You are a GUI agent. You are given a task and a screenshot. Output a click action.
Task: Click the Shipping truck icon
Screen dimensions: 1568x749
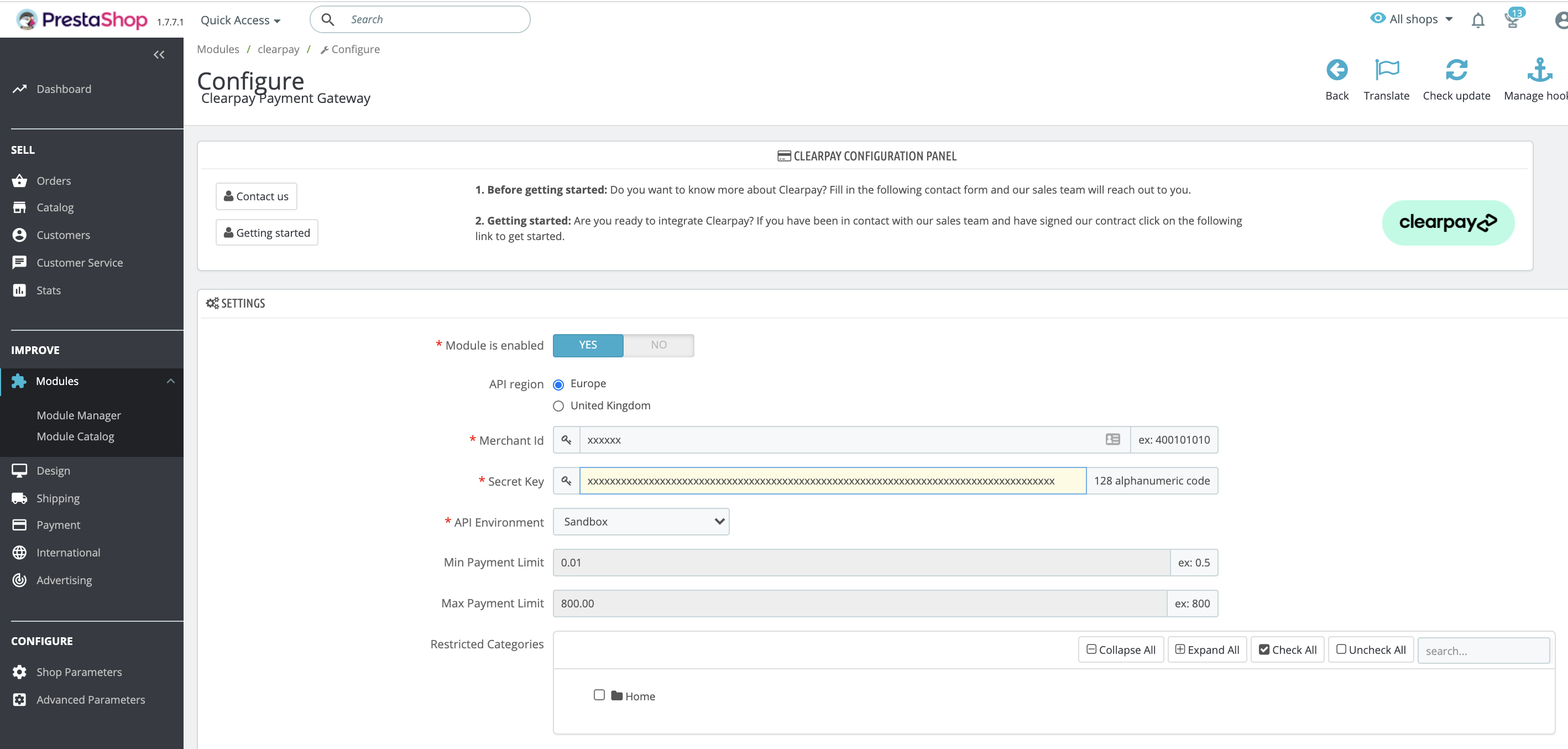19,498
